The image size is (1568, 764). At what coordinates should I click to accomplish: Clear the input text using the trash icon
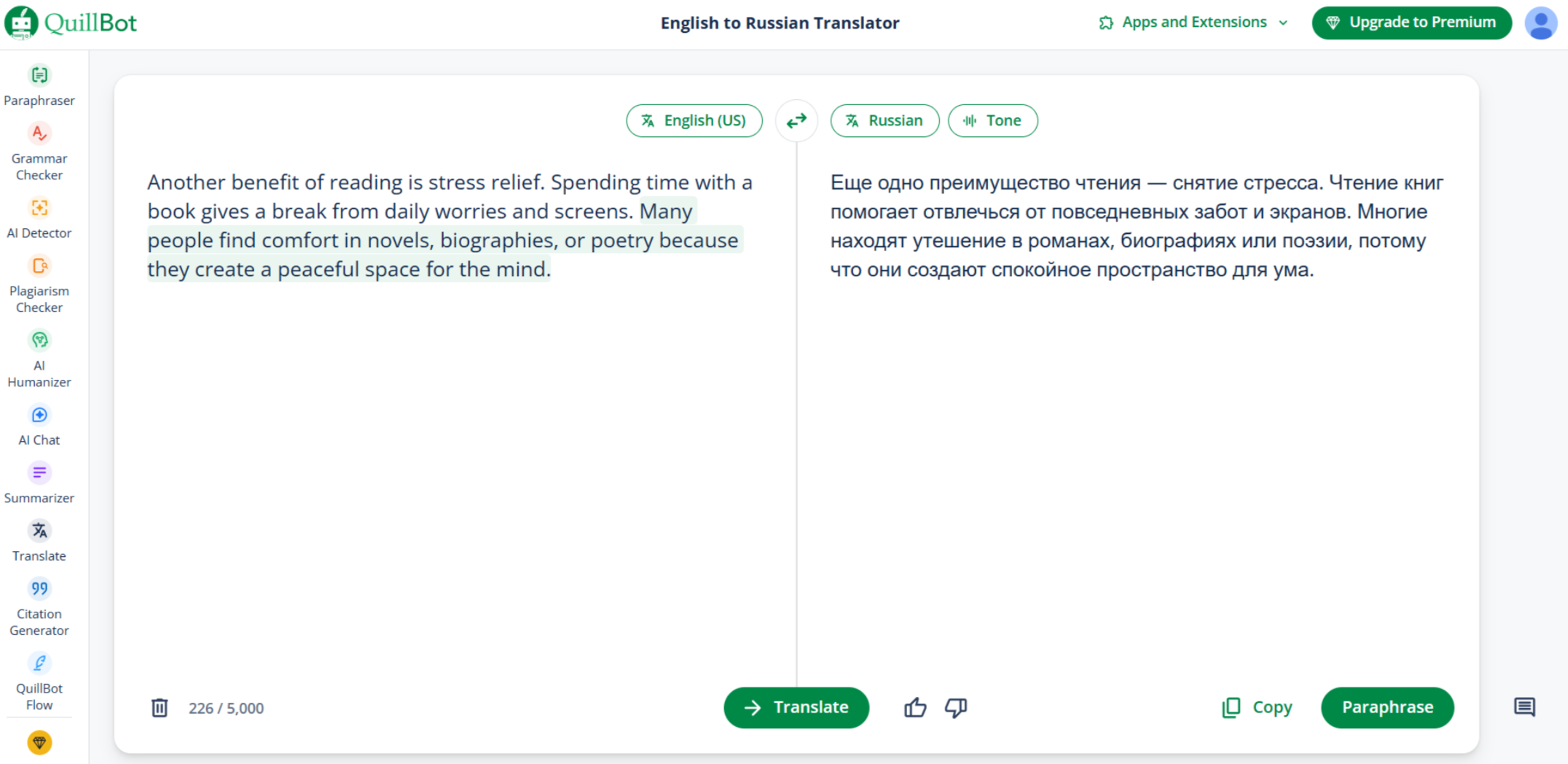160,707
